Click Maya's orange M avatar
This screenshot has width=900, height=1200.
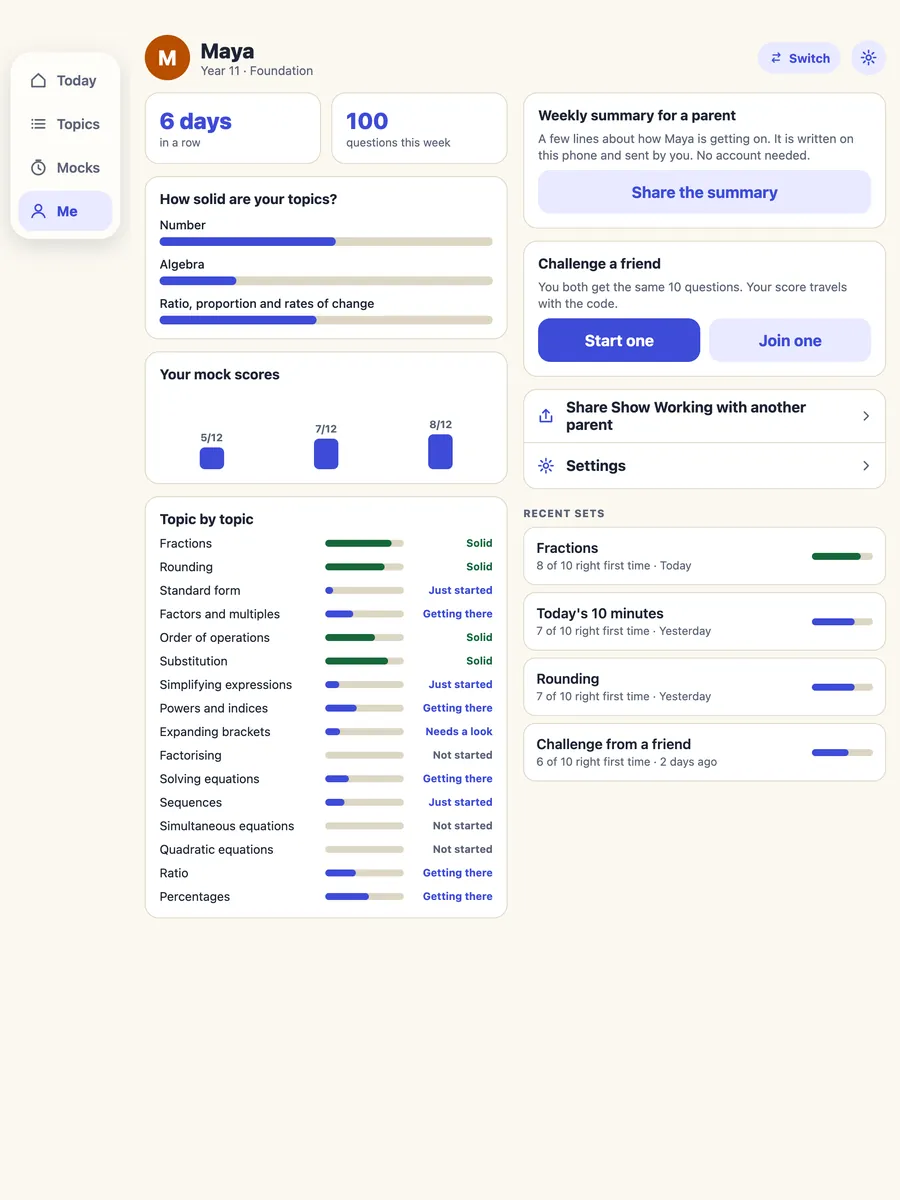point(167,58)
